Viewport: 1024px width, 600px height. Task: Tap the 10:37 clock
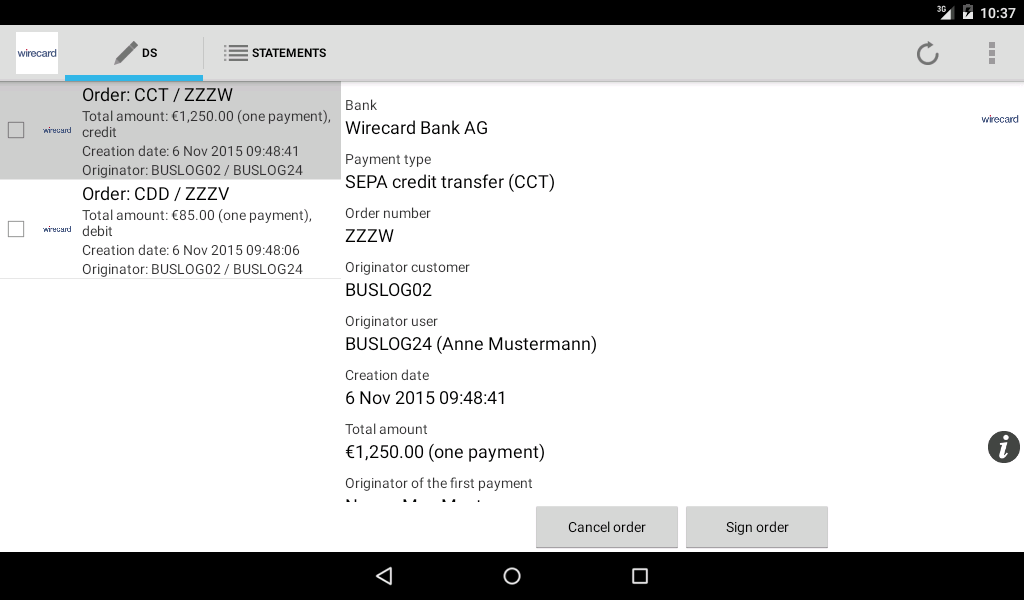tap(997, 13)
